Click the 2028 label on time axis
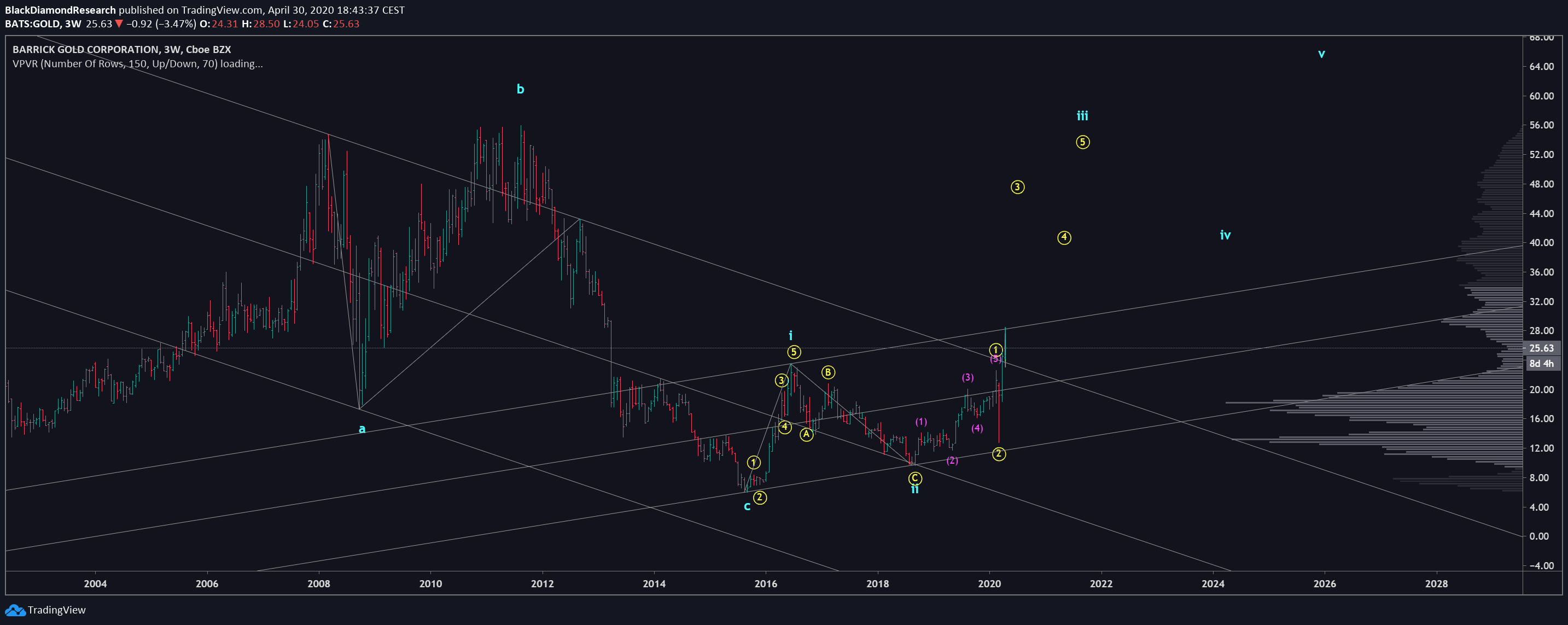This screenshot has height=625, width=1568. point(1437,583)
